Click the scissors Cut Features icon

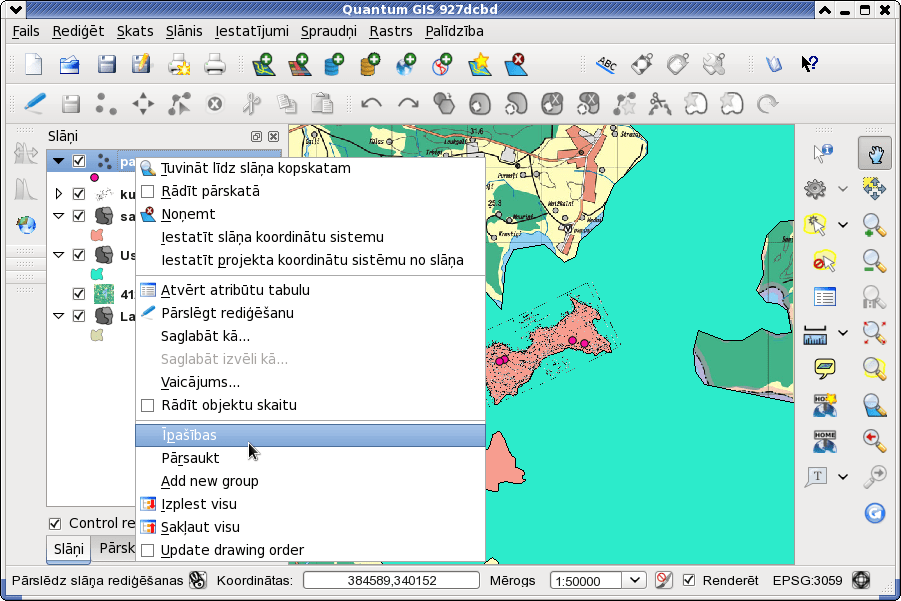[x=251, y=104]
